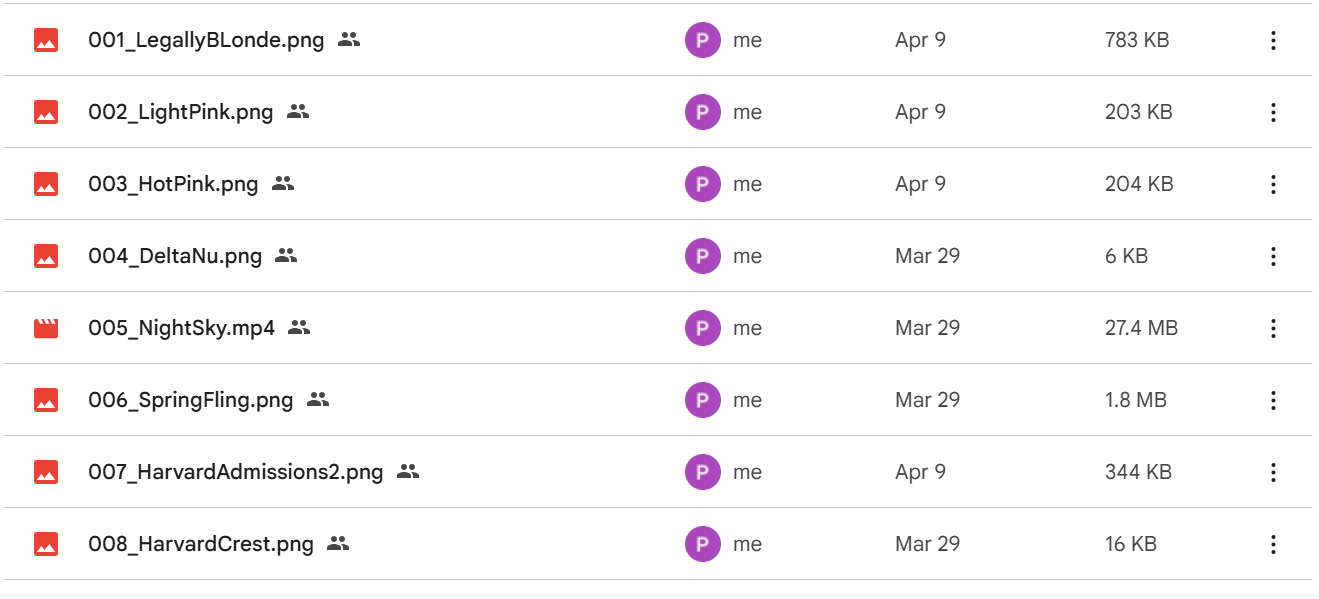Click the image icon next to 004_DeltaNu.png

coord(45,256)
